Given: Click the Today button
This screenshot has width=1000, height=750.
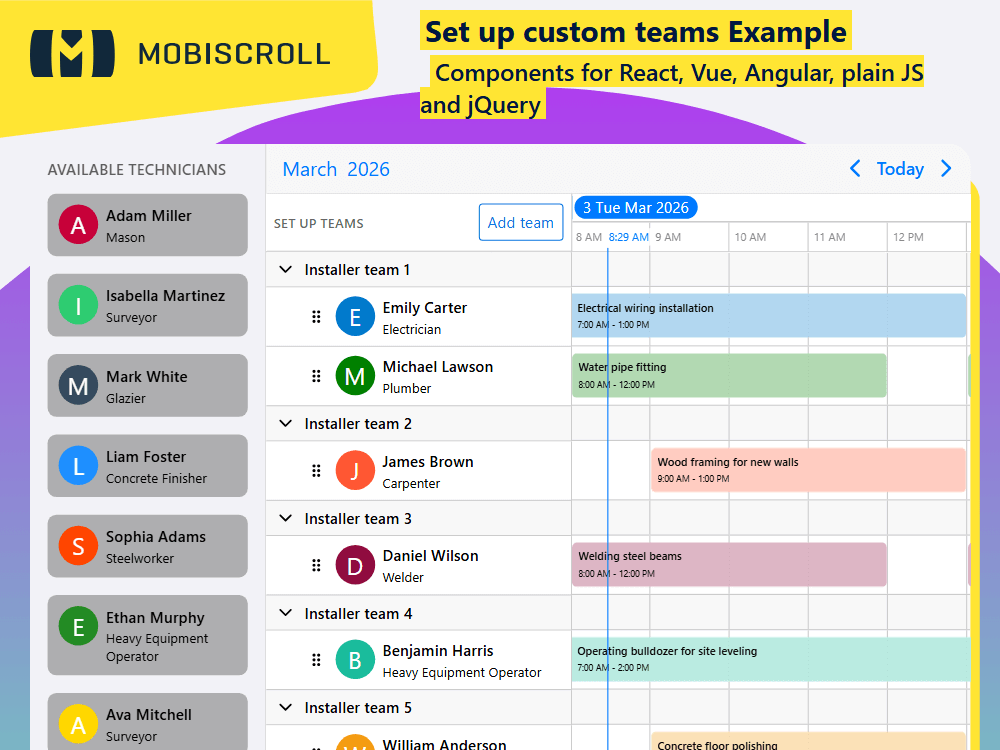Looking at the screenshot, I should [900, 169].
